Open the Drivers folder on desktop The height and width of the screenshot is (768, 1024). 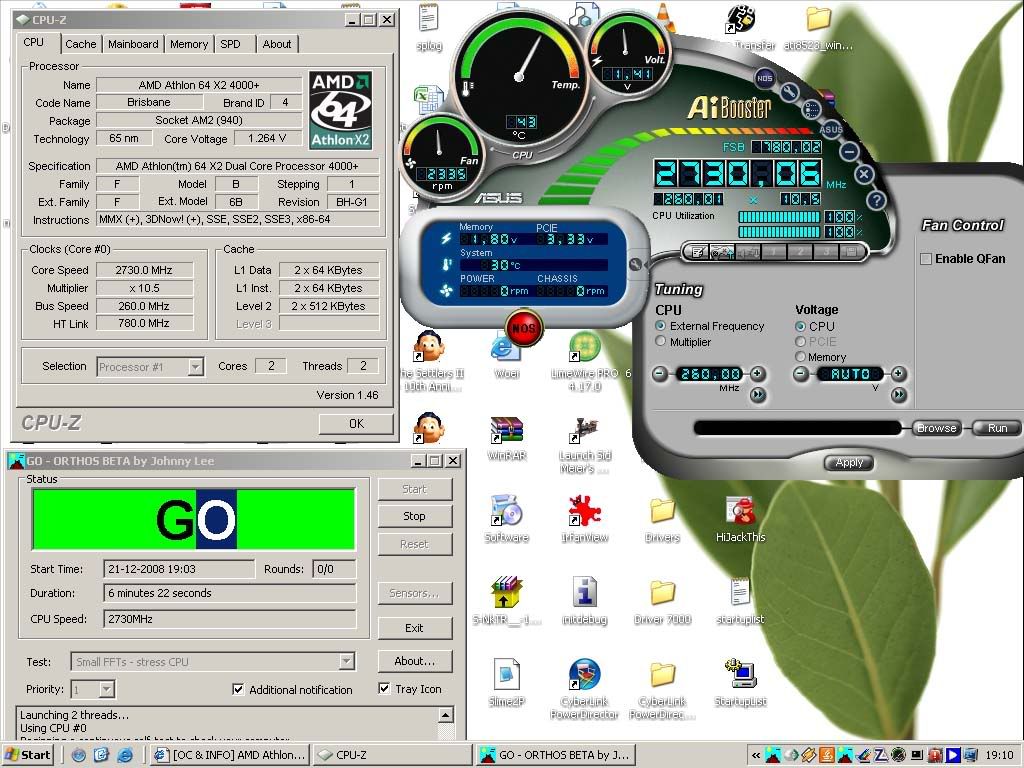tap(662, 520)
